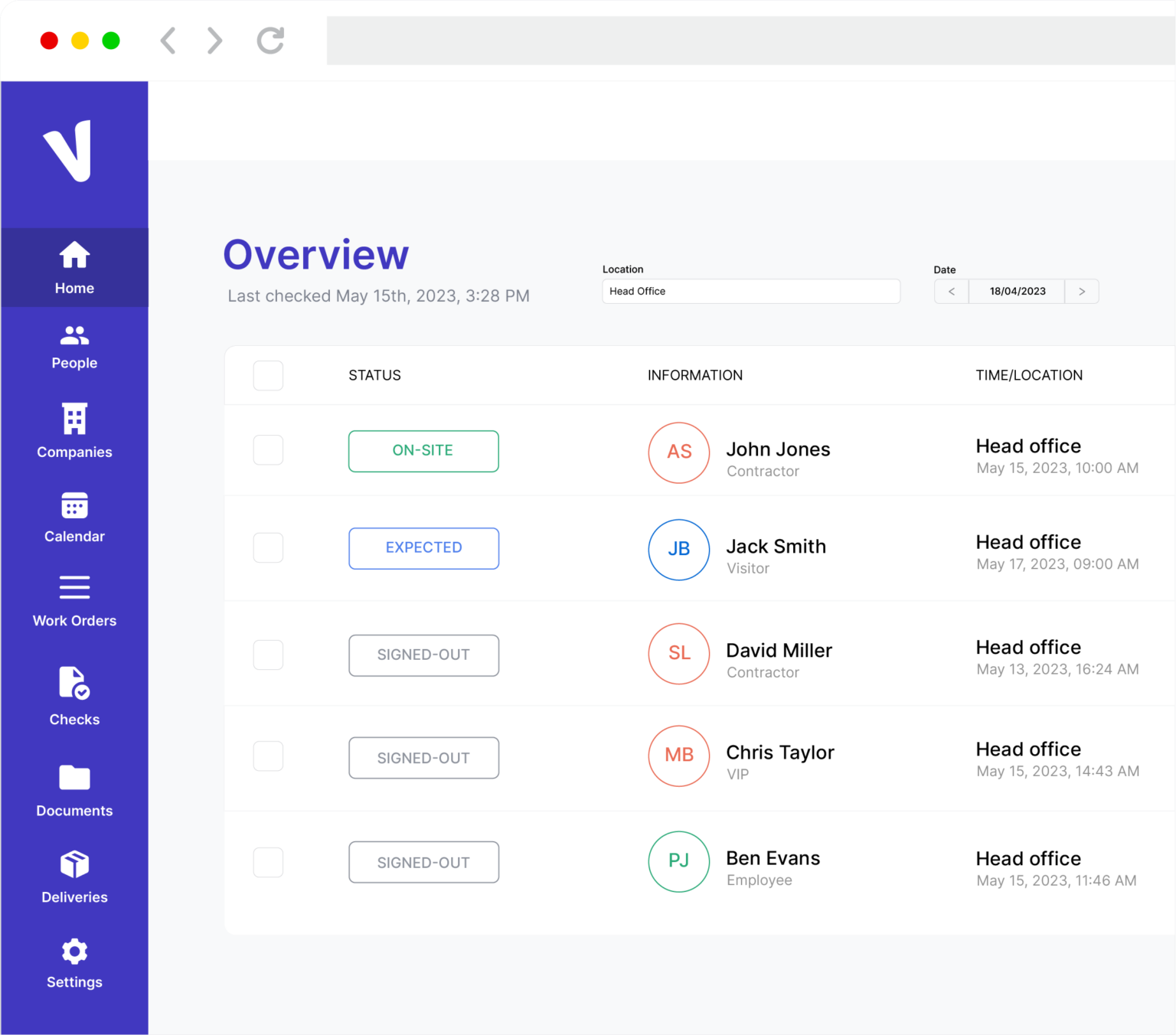Open the People section
The width and height of the screenshot is (1176, 1035).
point(73,344)
